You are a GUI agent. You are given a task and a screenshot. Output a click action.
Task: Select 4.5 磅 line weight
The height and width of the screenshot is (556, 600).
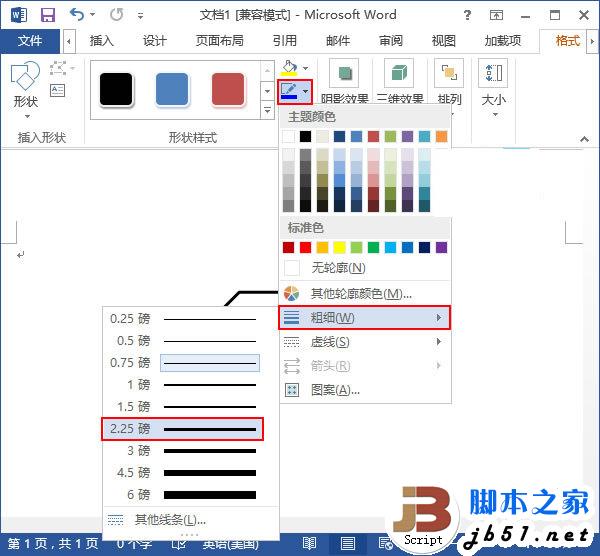click(183, 473)
